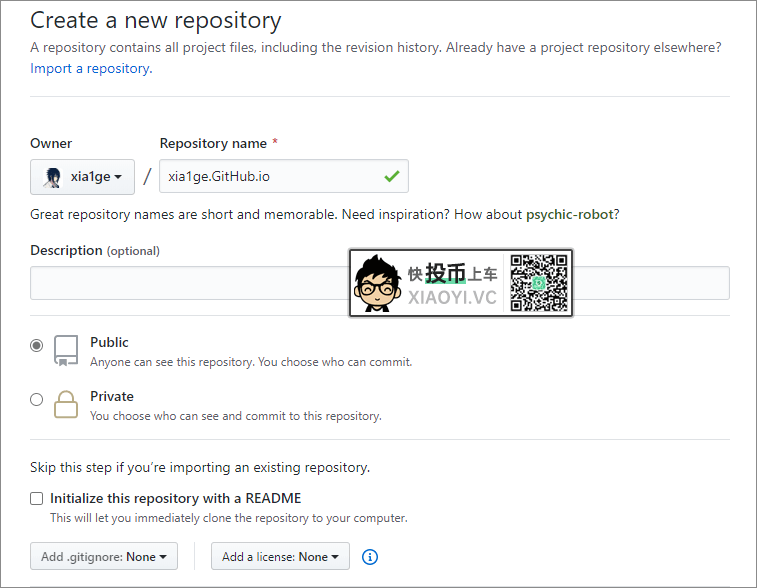Screen dimensions: 757x588
Task: Expand the Add a license dropdown
Action: click(x=280, y=557)
